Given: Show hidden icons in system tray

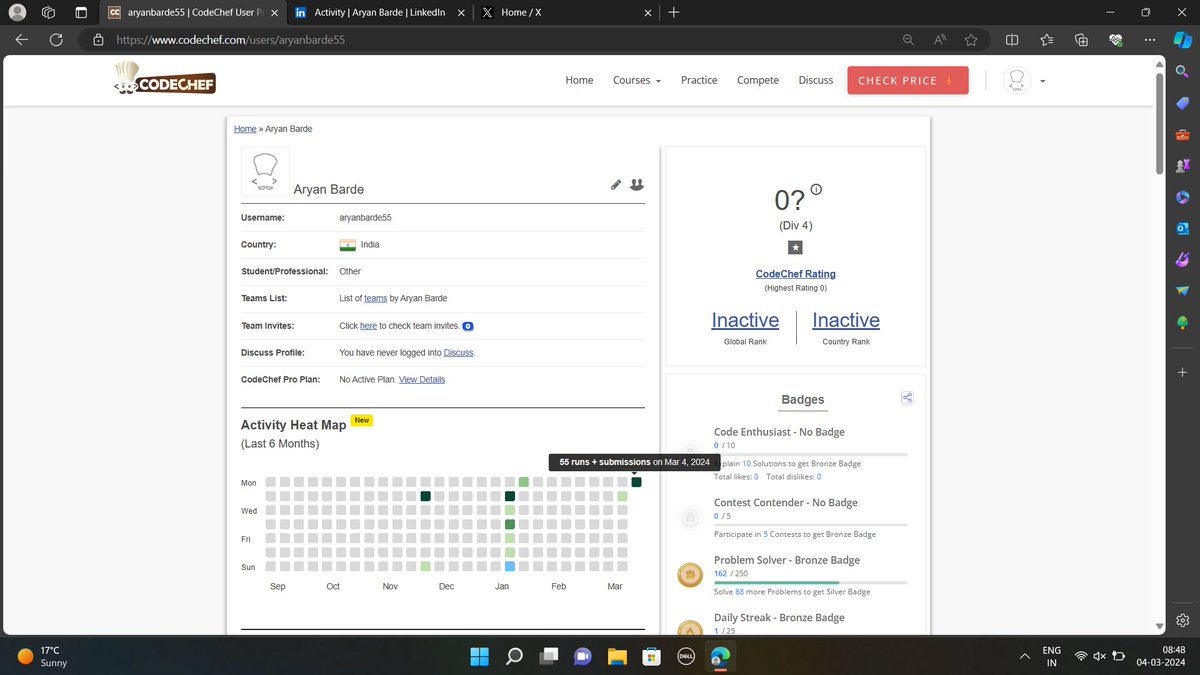Looking at the screenshot, I should [1023, 657].
